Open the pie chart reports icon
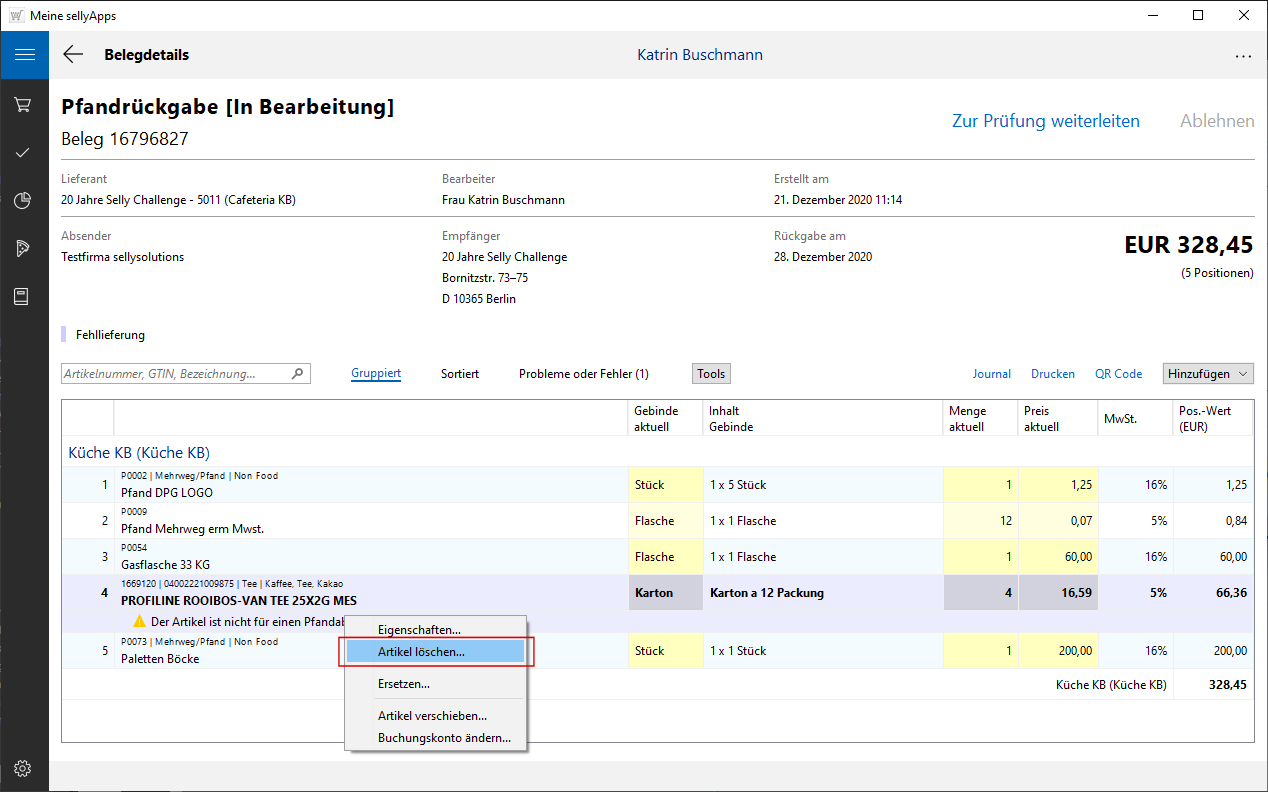The width and height of the screenshot is (1268, 792). 24,201
